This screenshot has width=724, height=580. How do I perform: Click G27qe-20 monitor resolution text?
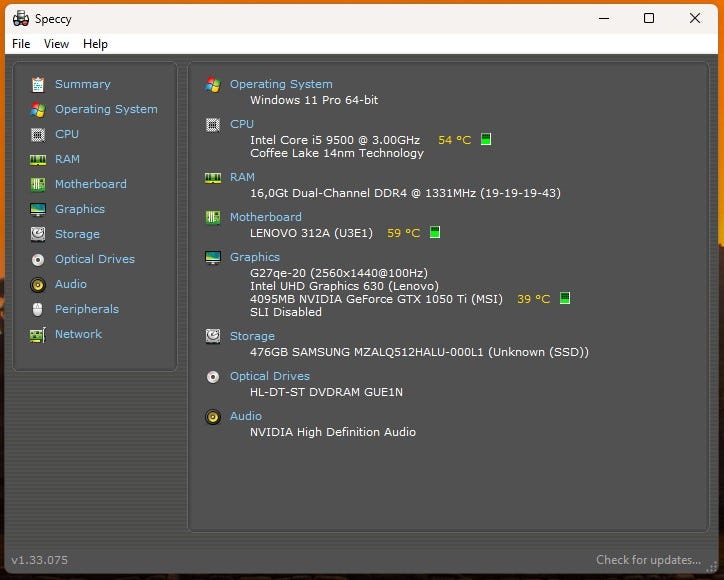click(x=338, y=272)
